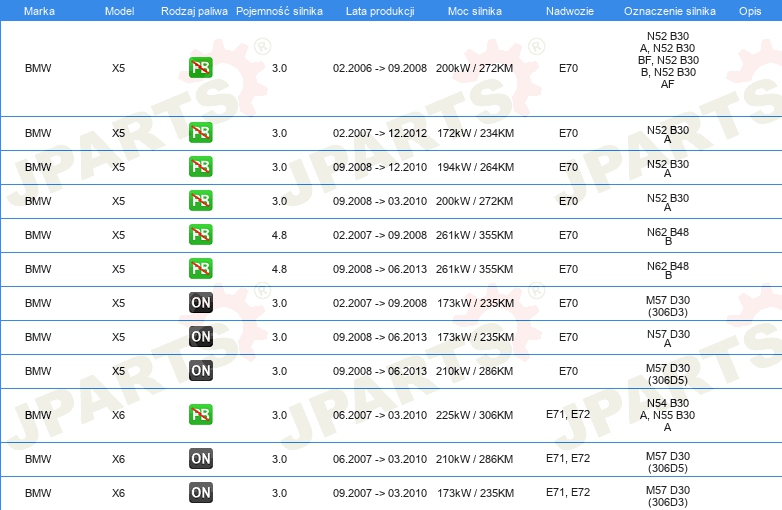This screenshot has width=782, height=510.
Task: Click the Nadwozie column header
Action: pos(568,10)
